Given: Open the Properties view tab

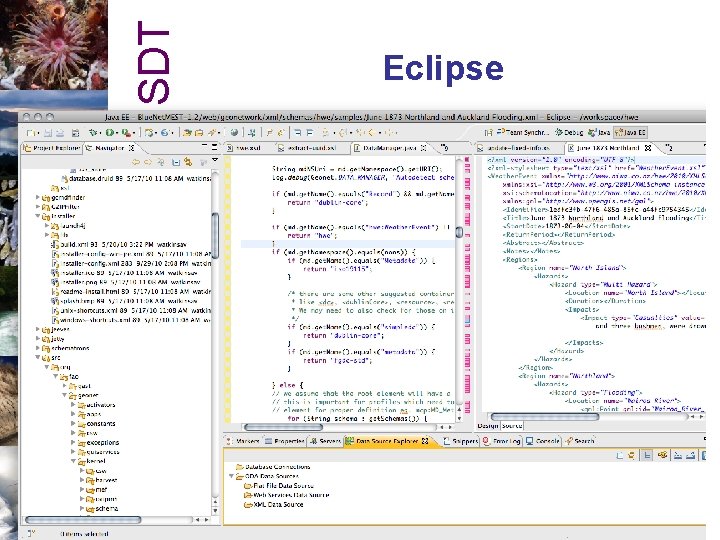Looking at the screenshot, I should point(285,441).
